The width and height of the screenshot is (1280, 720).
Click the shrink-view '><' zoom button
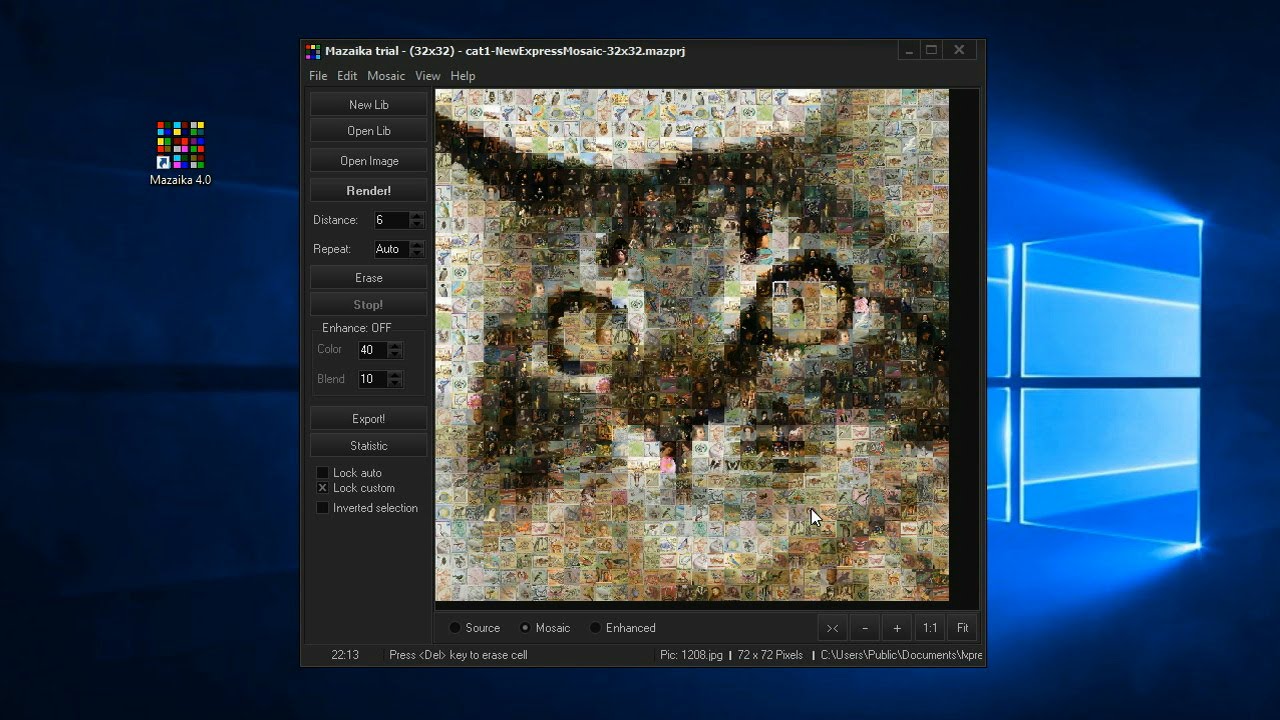(832, 628)
